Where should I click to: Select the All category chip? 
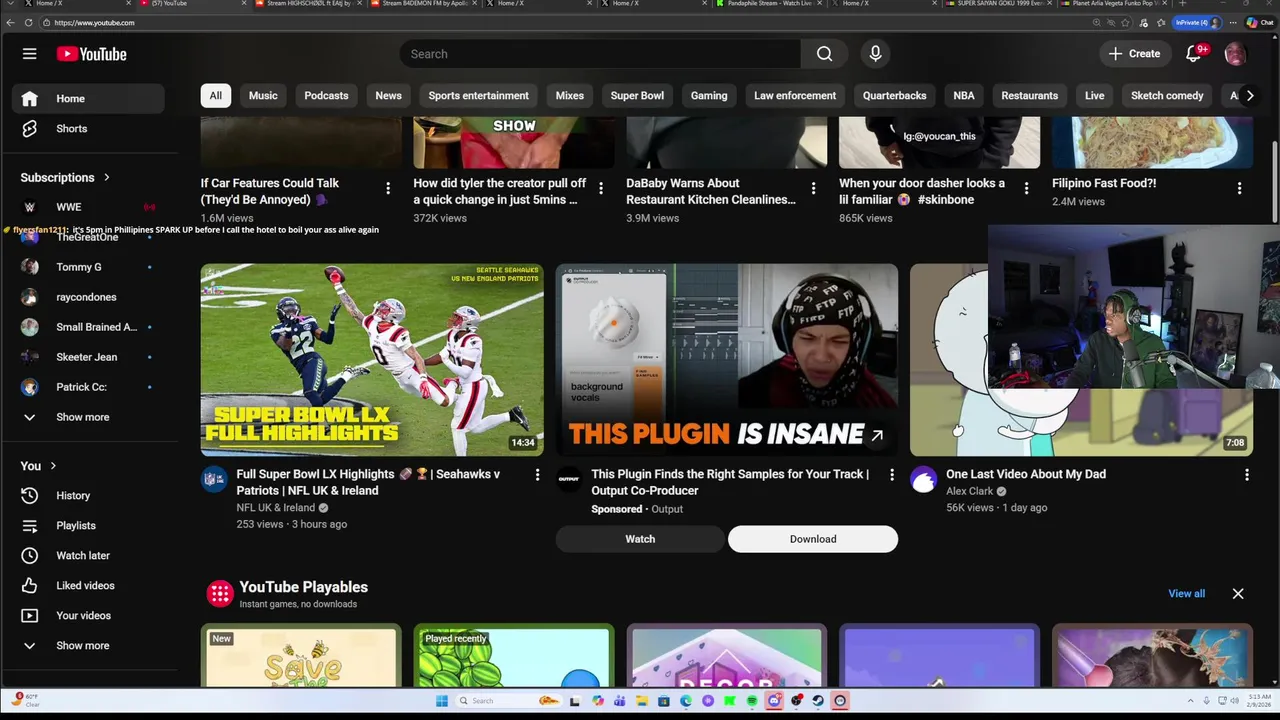click(215, 96)
